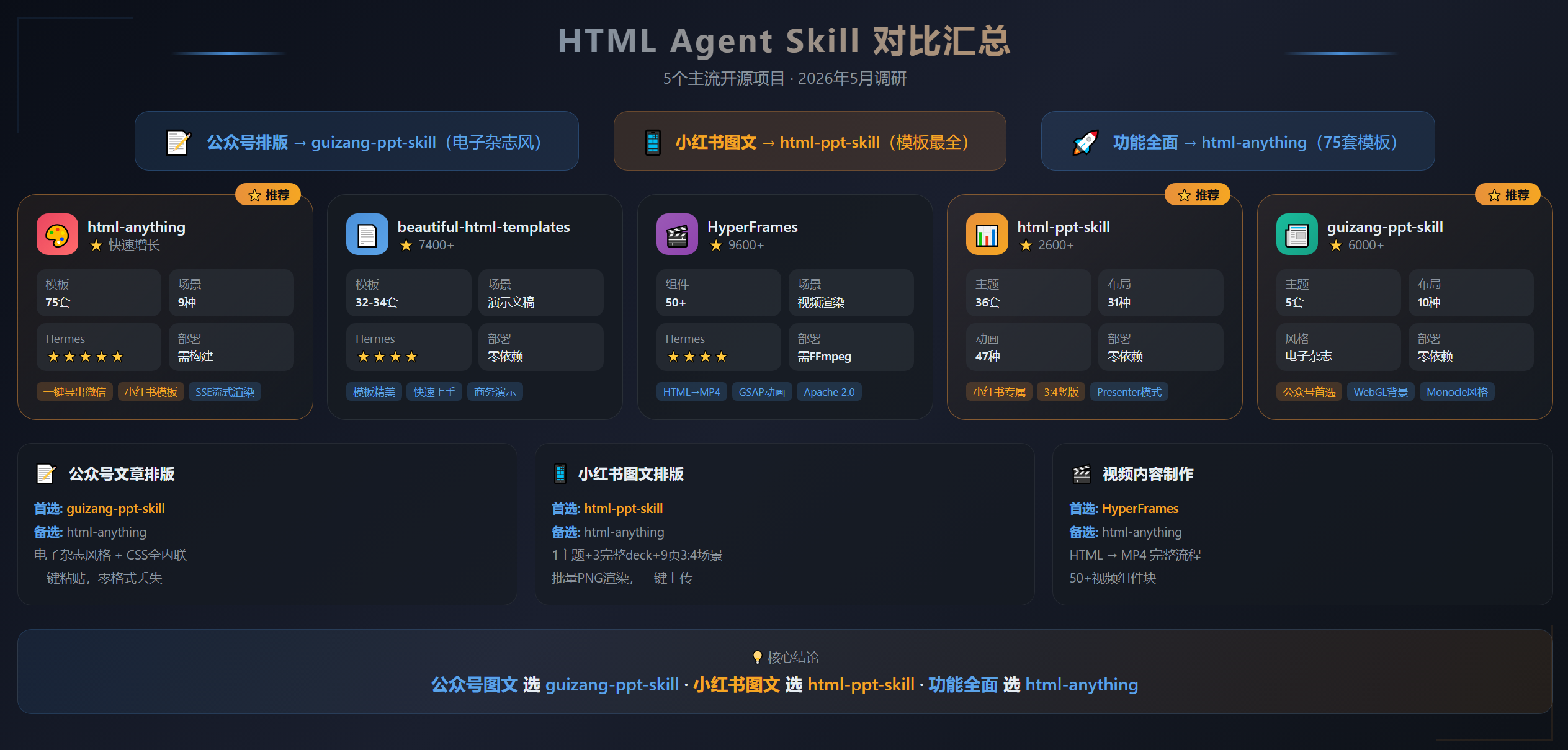Click the 动画 47种 stat box

1028,347
